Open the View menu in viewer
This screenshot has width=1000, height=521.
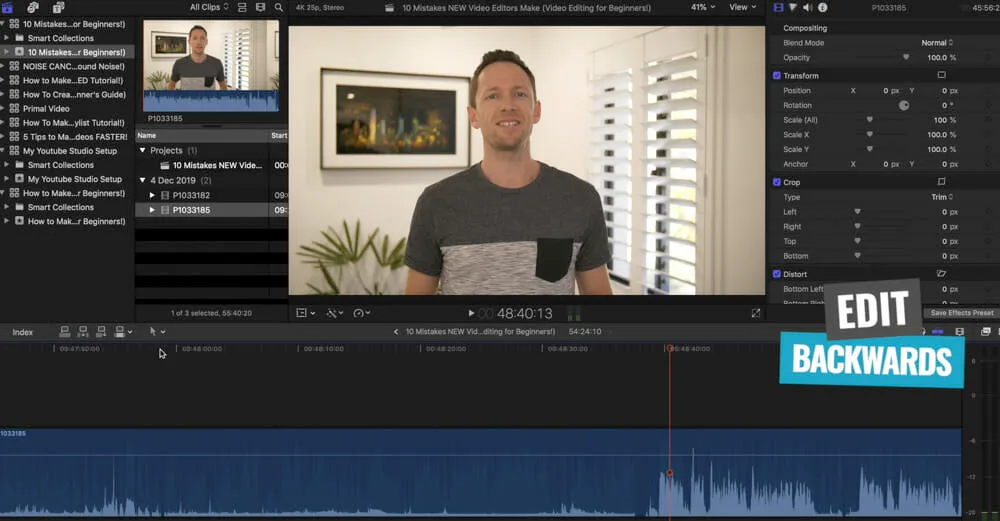tap(742, 7)
